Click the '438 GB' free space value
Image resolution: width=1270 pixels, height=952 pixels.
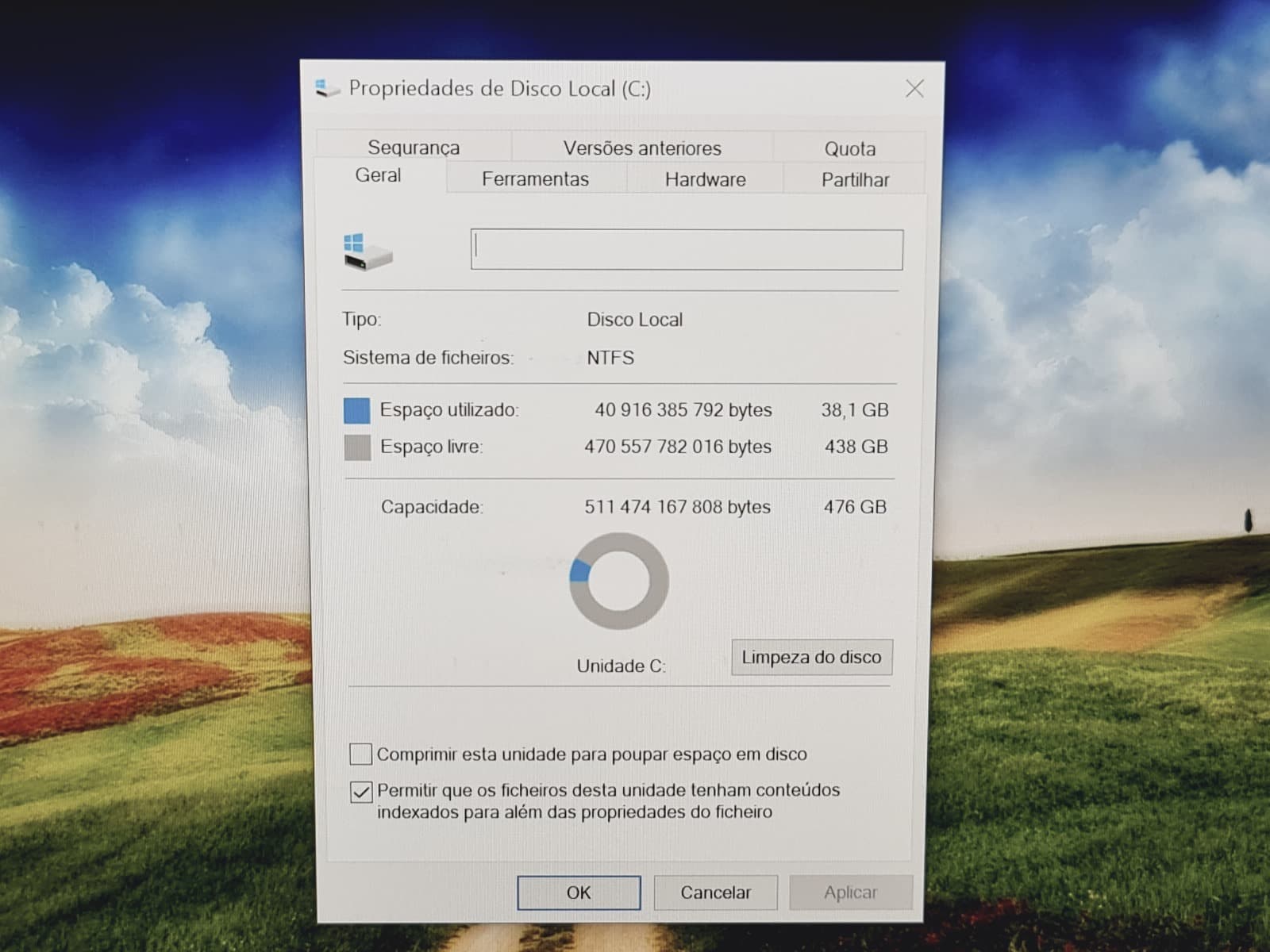point(856,447)
